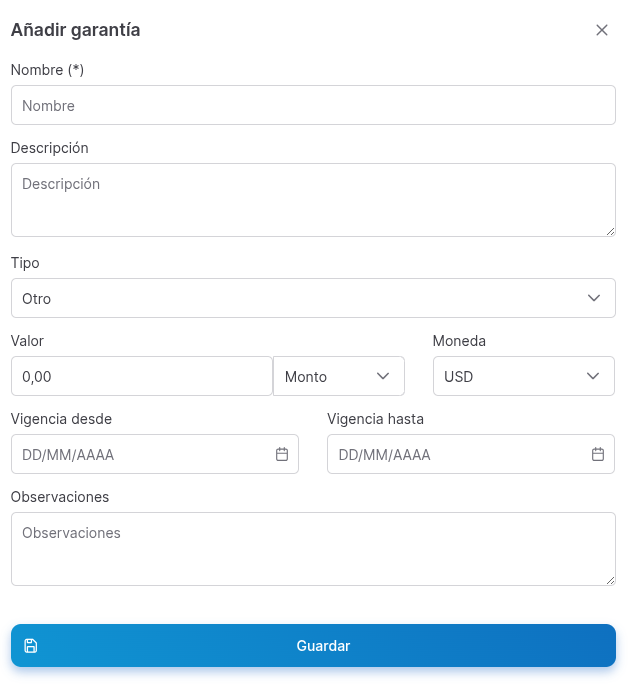631x690 pixels.
Task: Click the Añadir garantía title
Action: pos(75,30)
